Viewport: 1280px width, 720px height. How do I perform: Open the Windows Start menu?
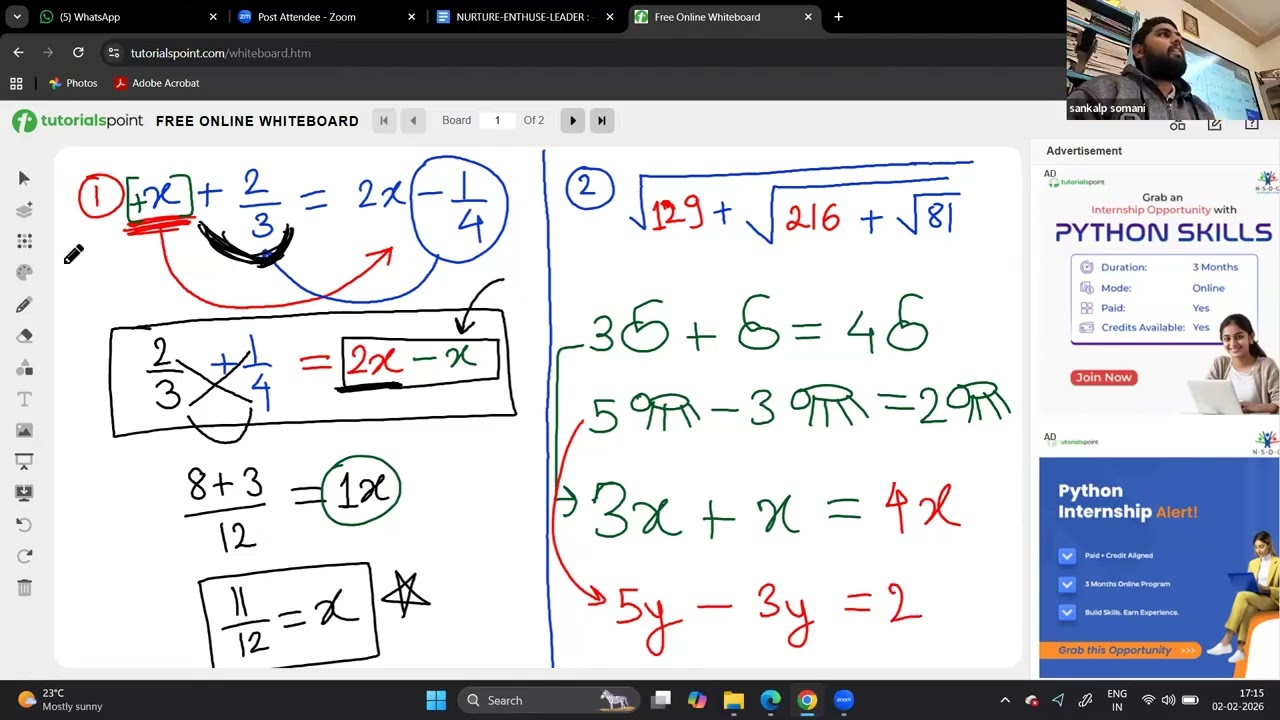(x=436, y=700)
